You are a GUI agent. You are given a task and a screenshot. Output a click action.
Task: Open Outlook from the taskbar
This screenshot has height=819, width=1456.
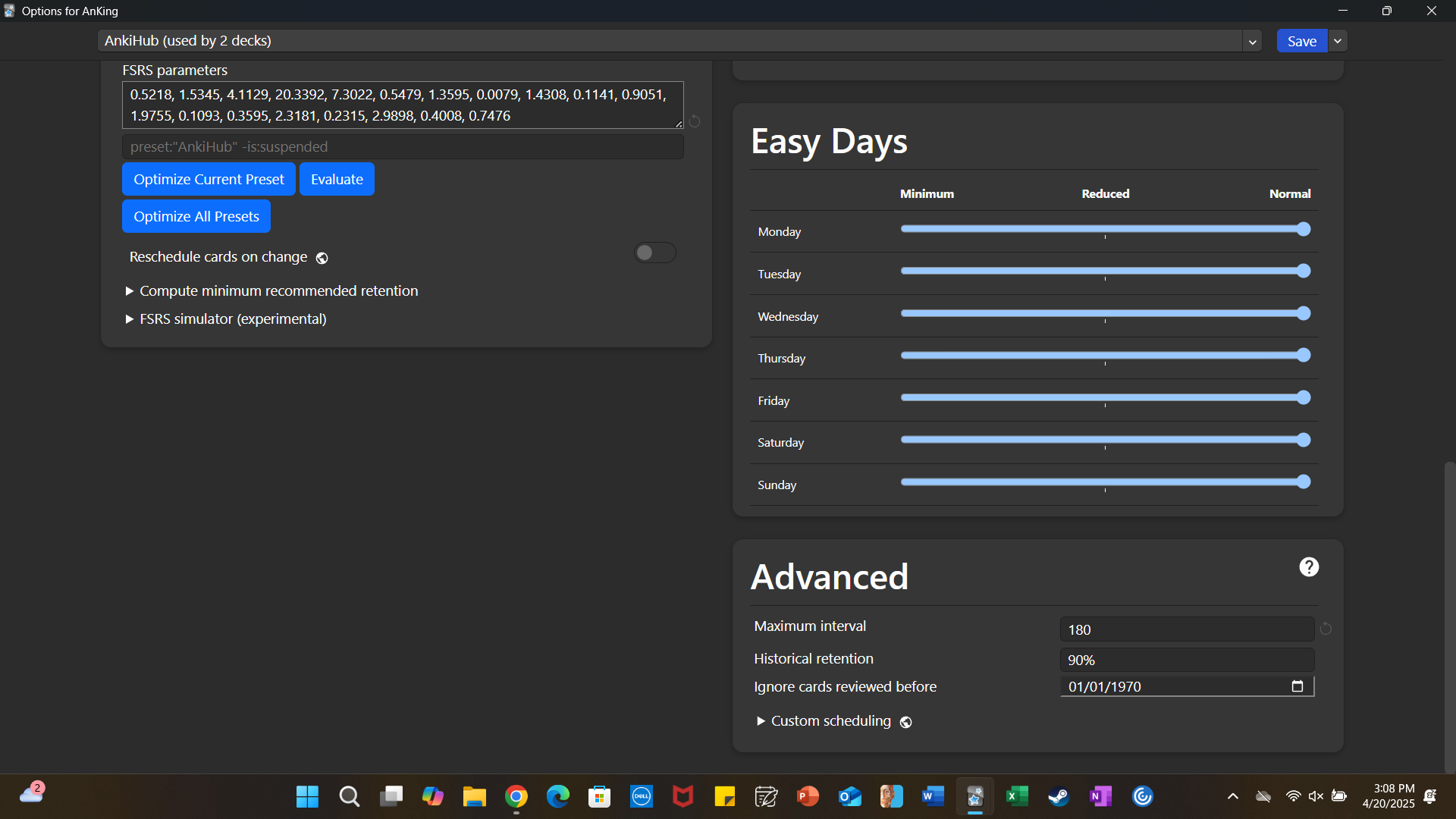click(850, 796)
